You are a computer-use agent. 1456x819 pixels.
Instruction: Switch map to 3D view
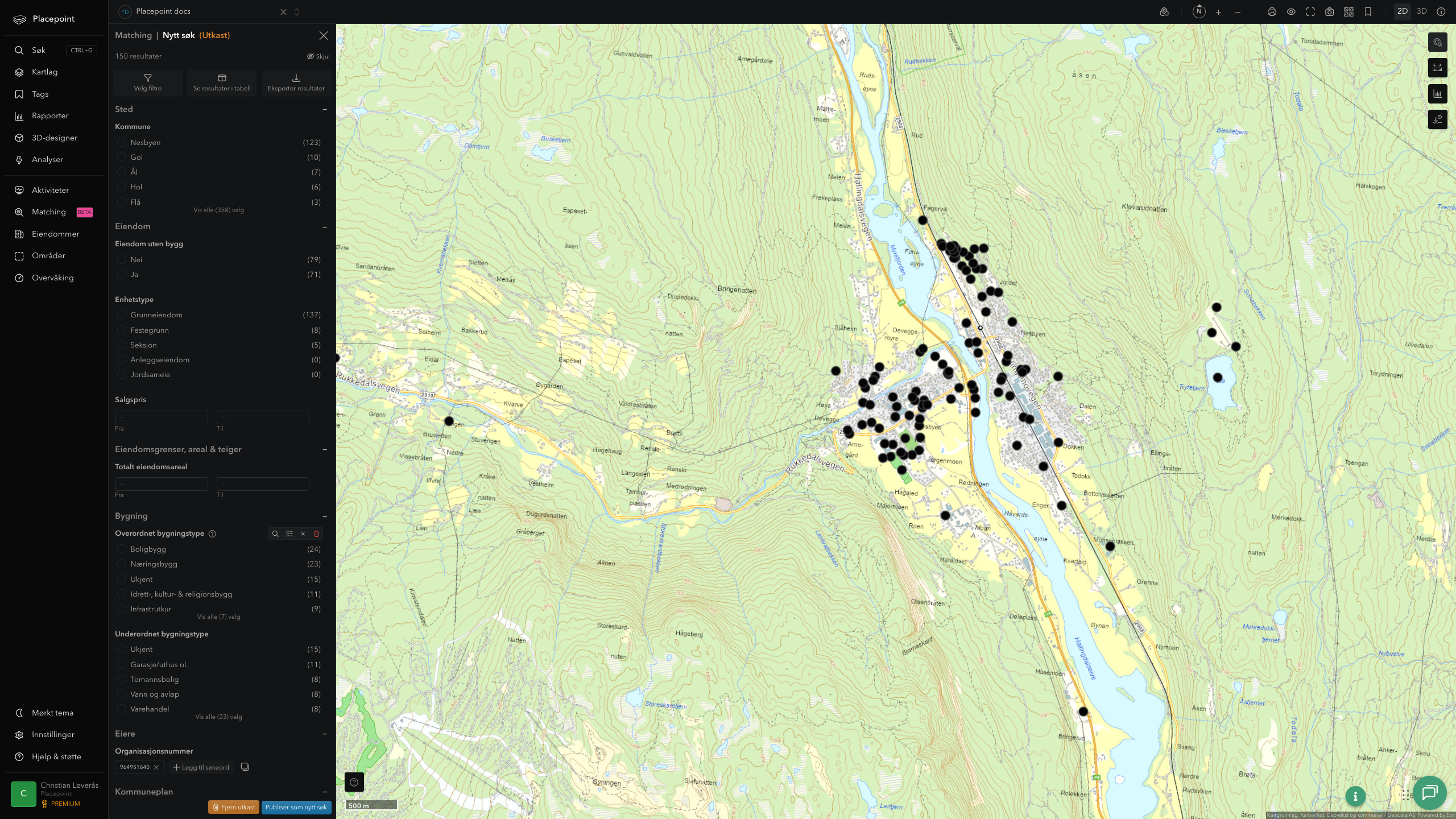(1421, 11)
